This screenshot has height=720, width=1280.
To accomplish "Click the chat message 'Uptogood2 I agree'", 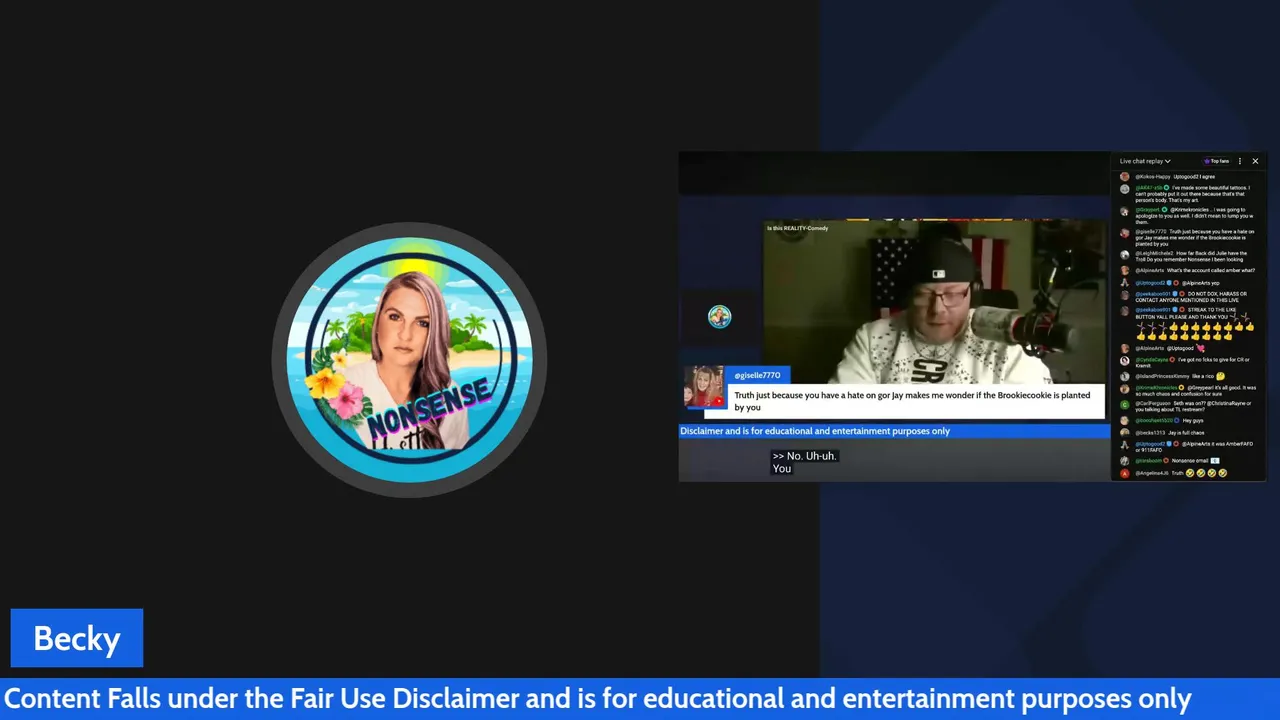I will [x=1194, y=177].
